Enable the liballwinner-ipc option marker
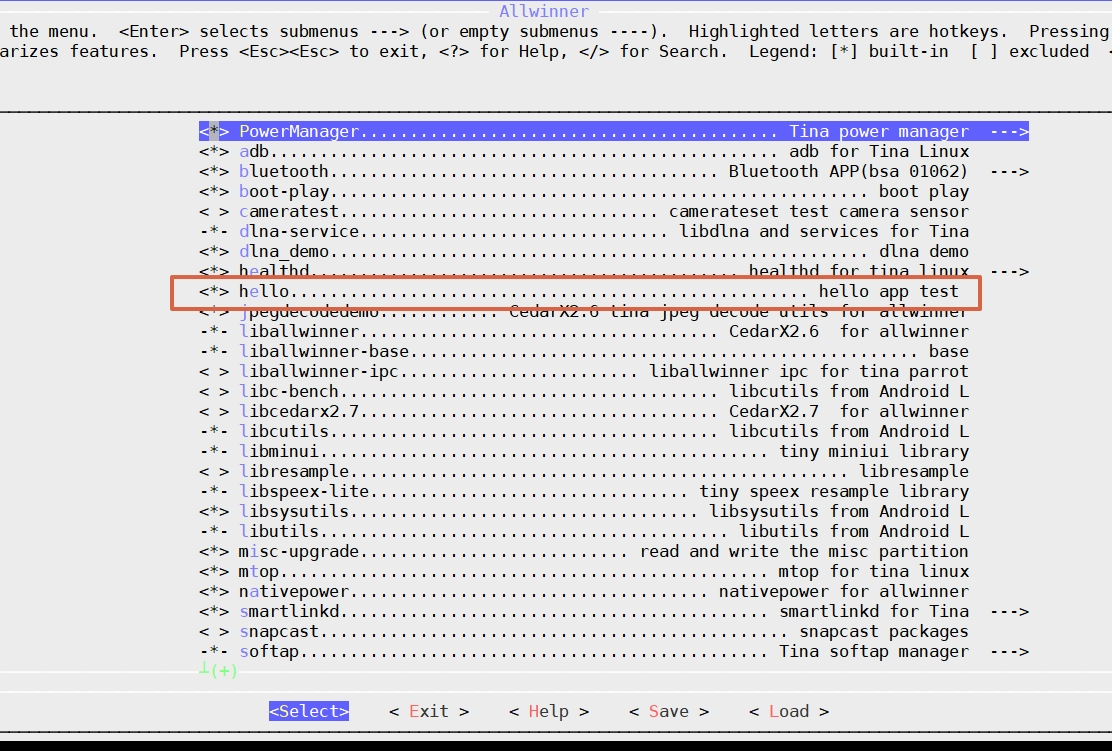The height and width of the screenshot is (751, 1112). [213, 372]
